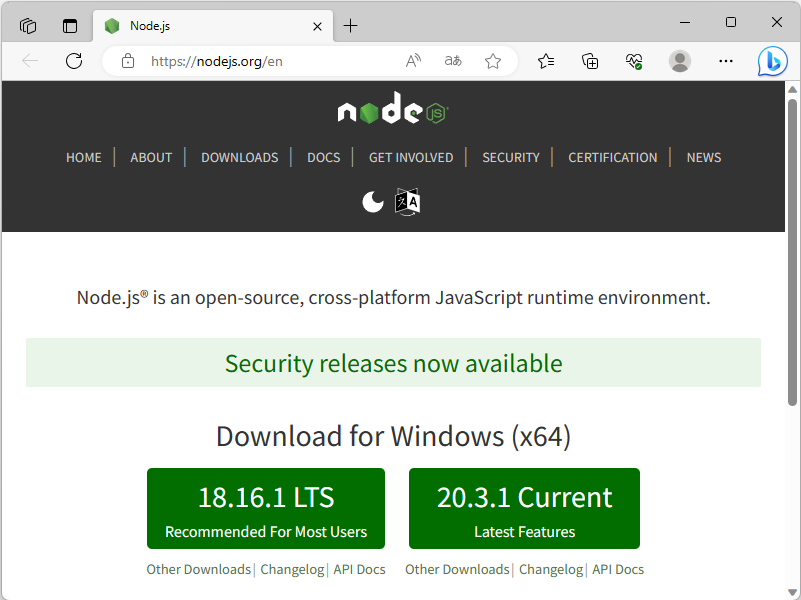
Task: Open the Security releases now available banner
Action: click(393, 363)
